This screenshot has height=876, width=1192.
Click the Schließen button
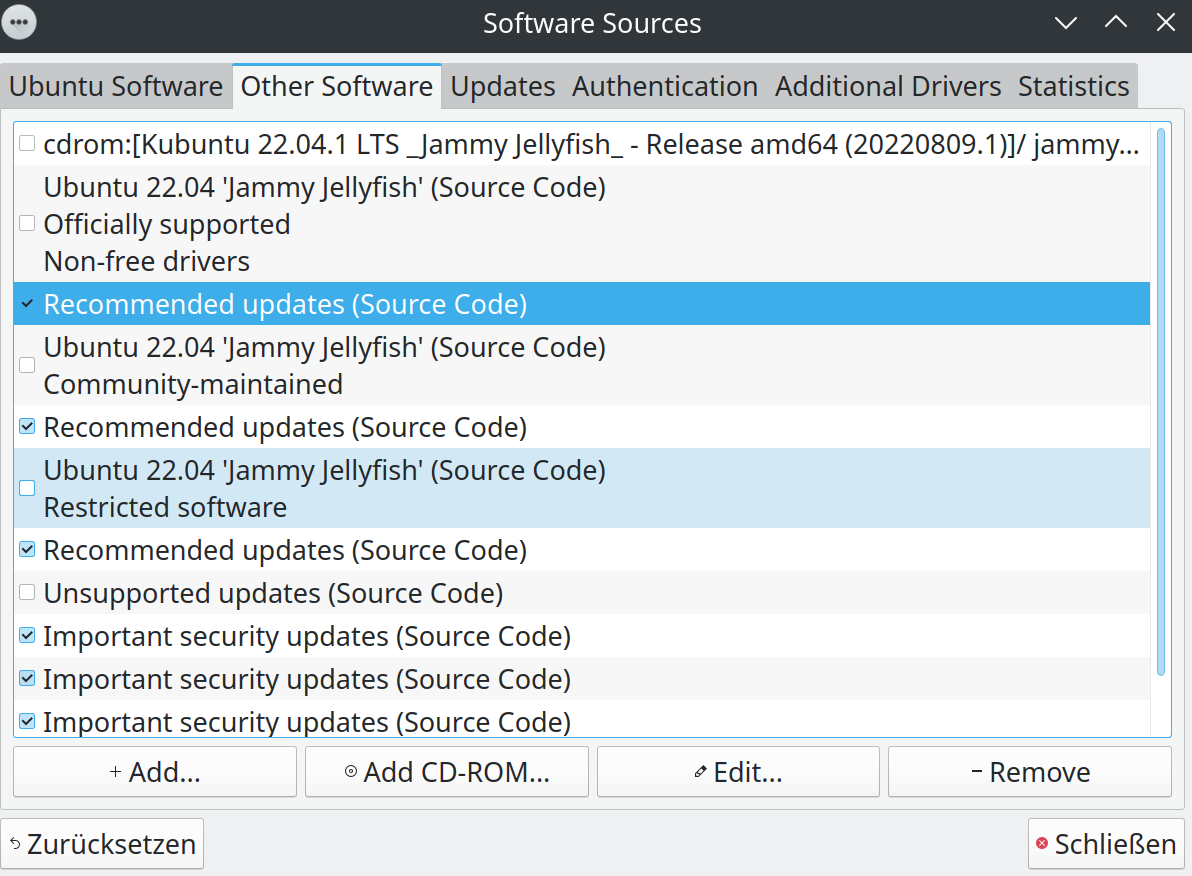coord(1106,844)
